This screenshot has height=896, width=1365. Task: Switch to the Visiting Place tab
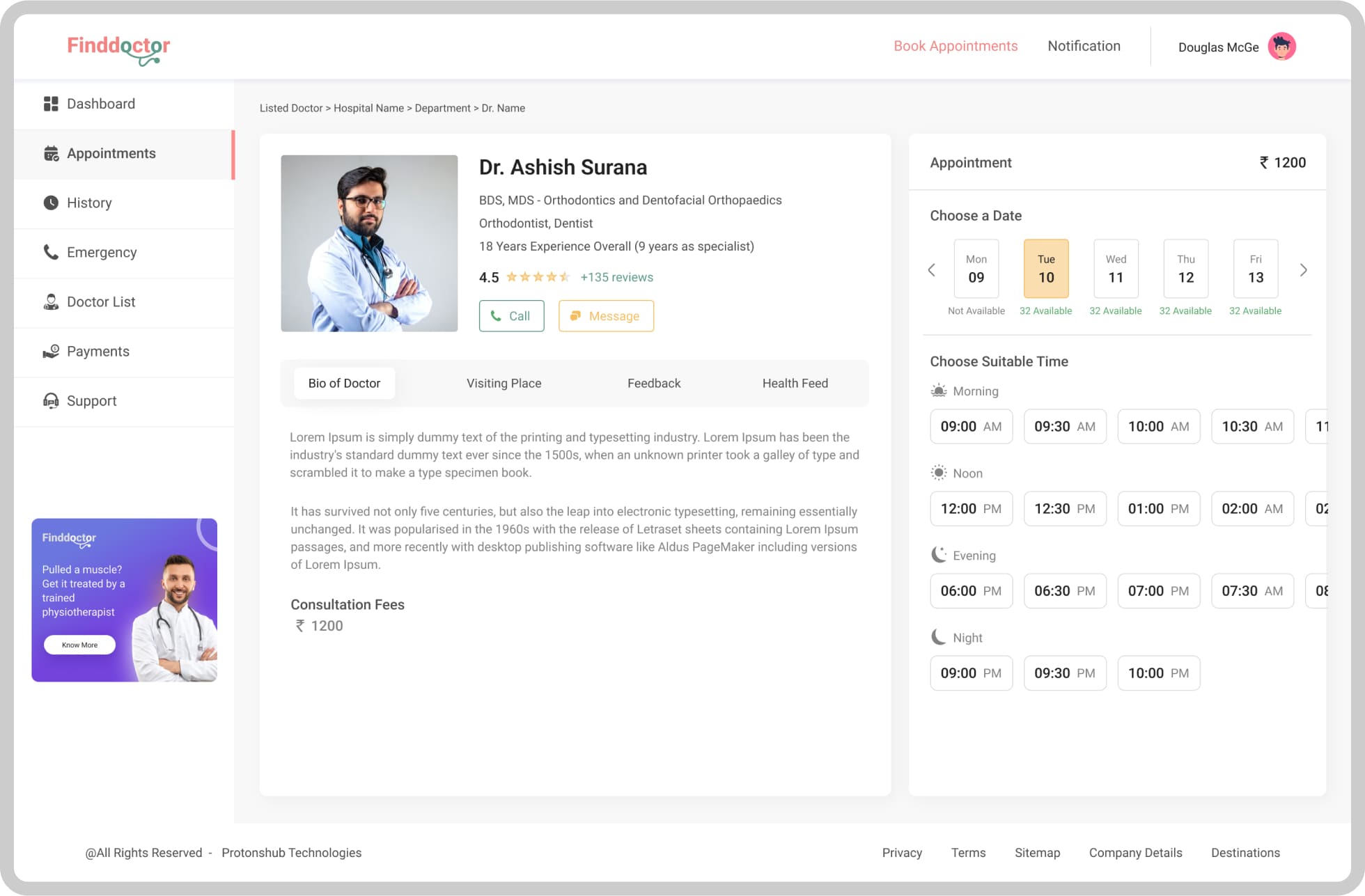pyautogui.click(x=504, y=384)
